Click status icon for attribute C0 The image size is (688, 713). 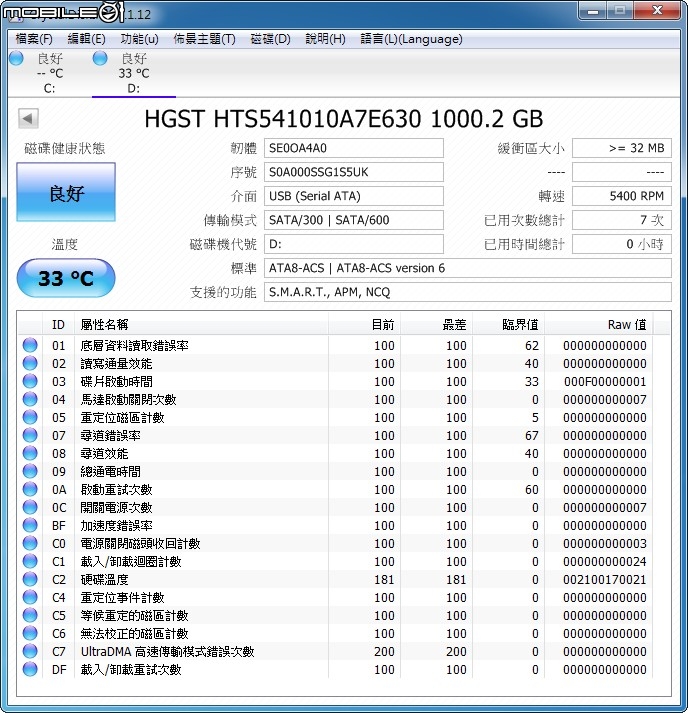pyautogui.click(x=30, y=543)
